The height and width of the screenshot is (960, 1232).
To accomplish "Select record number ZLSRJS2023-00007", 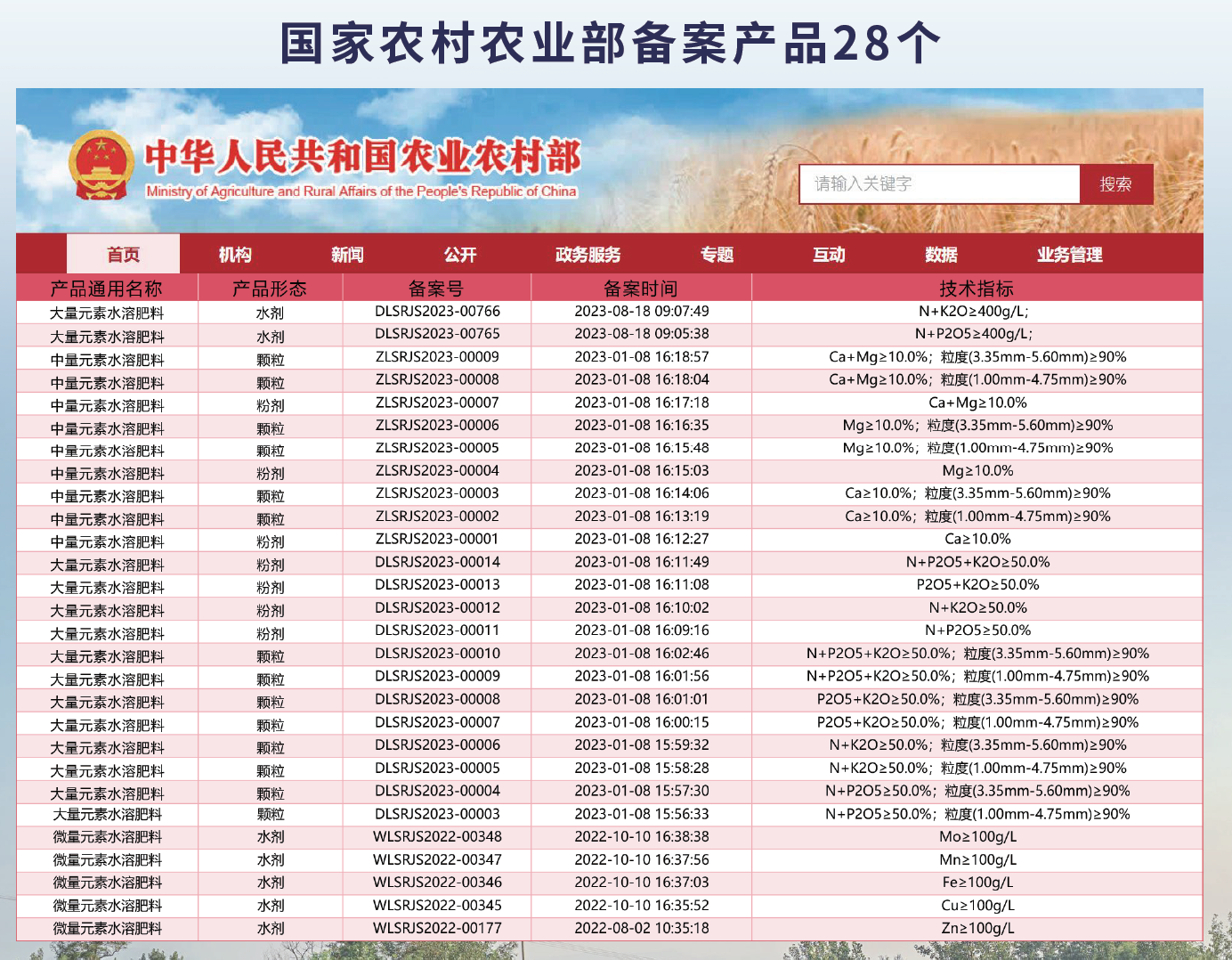I will click(x=437, y=402).
